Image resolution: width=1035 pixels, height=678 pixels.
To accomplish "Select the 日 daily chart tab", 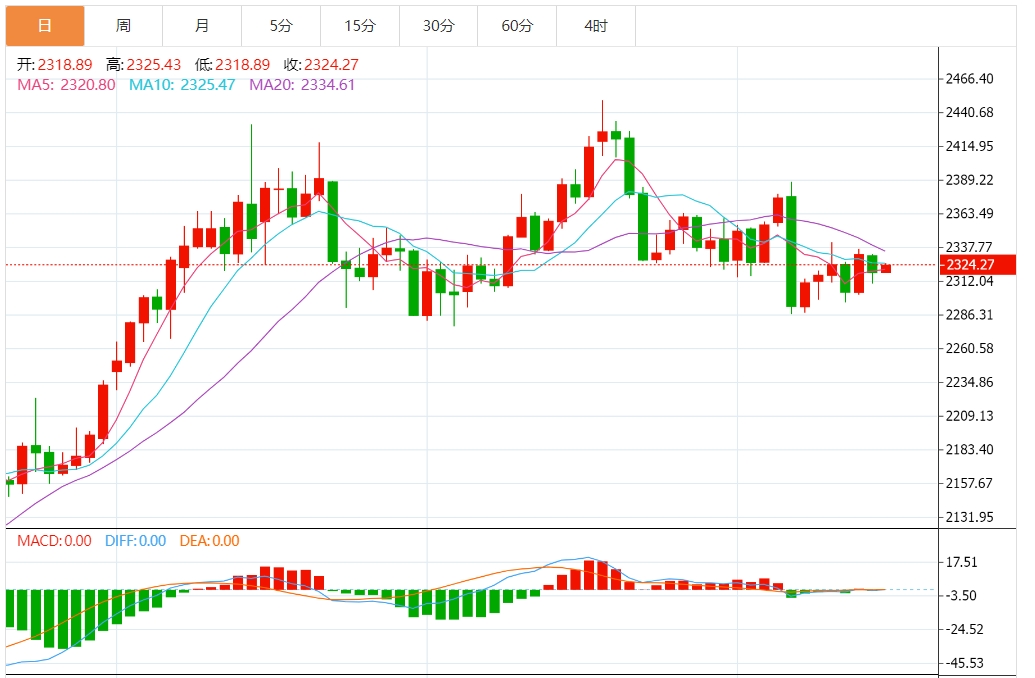I will [45, 26].
